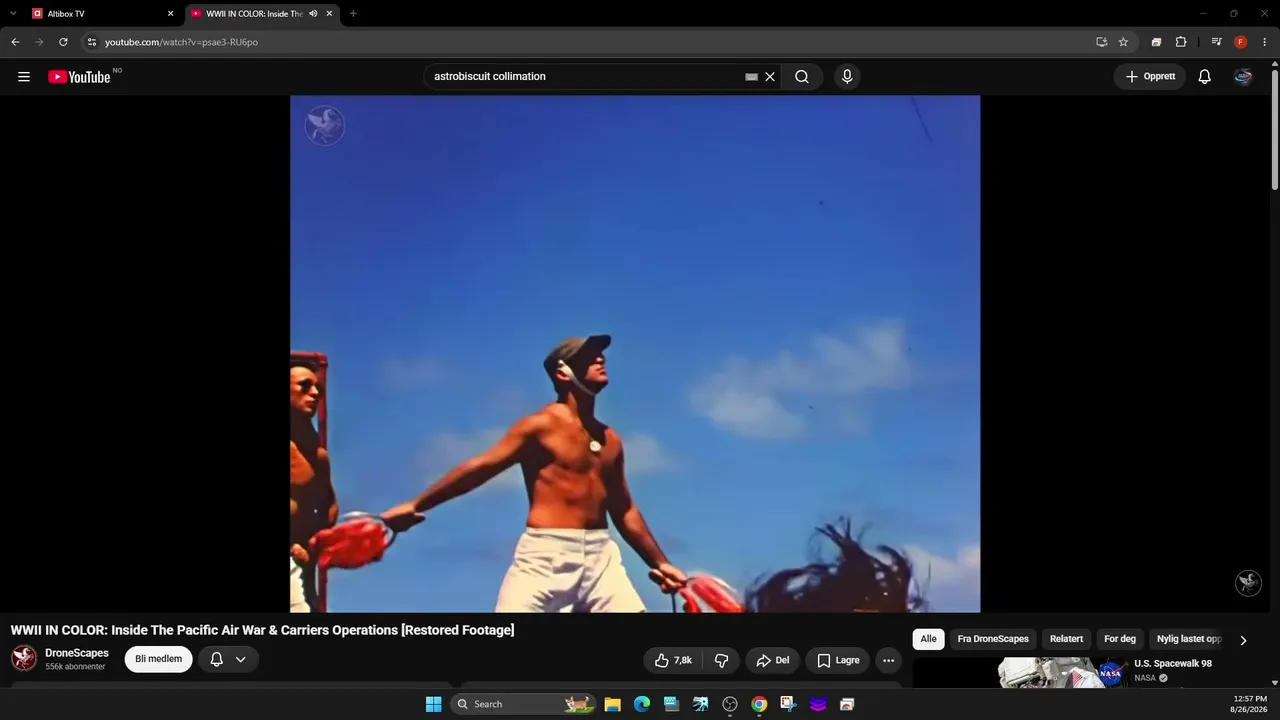This screenshot has height=720, width=1280.
Task: Open the YouTube guide hamburger menu
Action: coord(24,77)
